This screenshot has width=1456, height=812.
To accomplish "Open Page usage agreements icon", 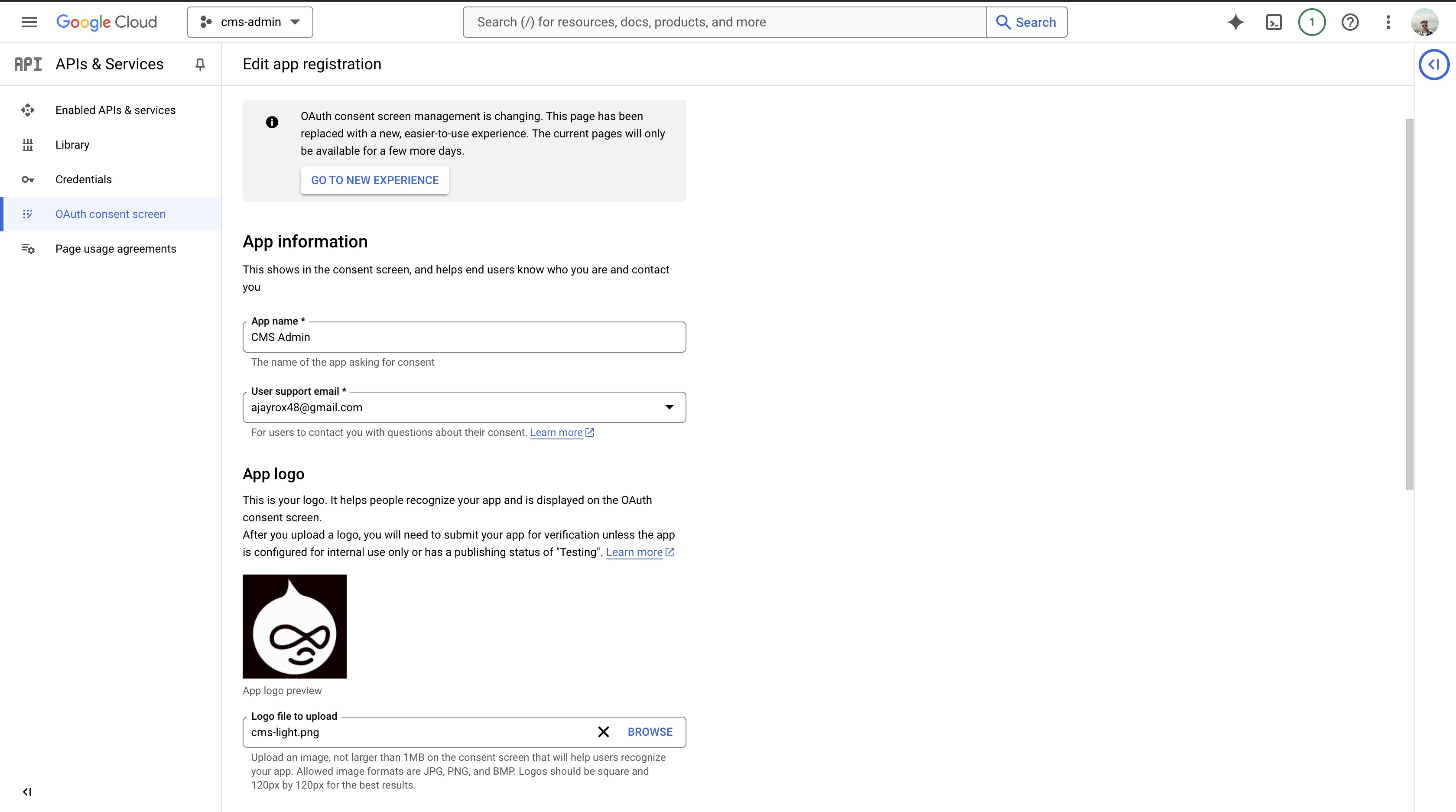I will tap(28, 249).
